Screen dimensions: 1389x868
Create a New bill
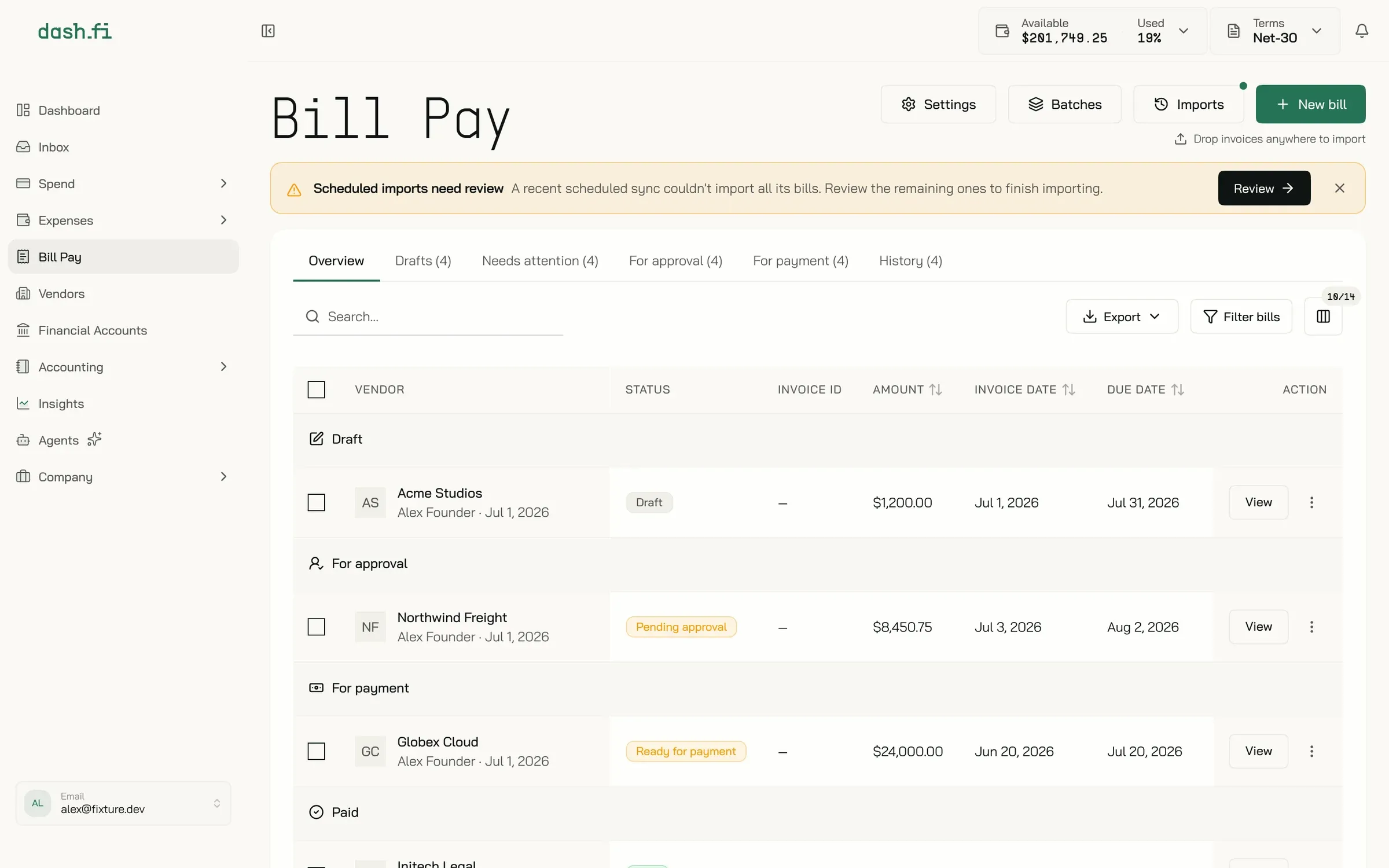(1310, 104)
